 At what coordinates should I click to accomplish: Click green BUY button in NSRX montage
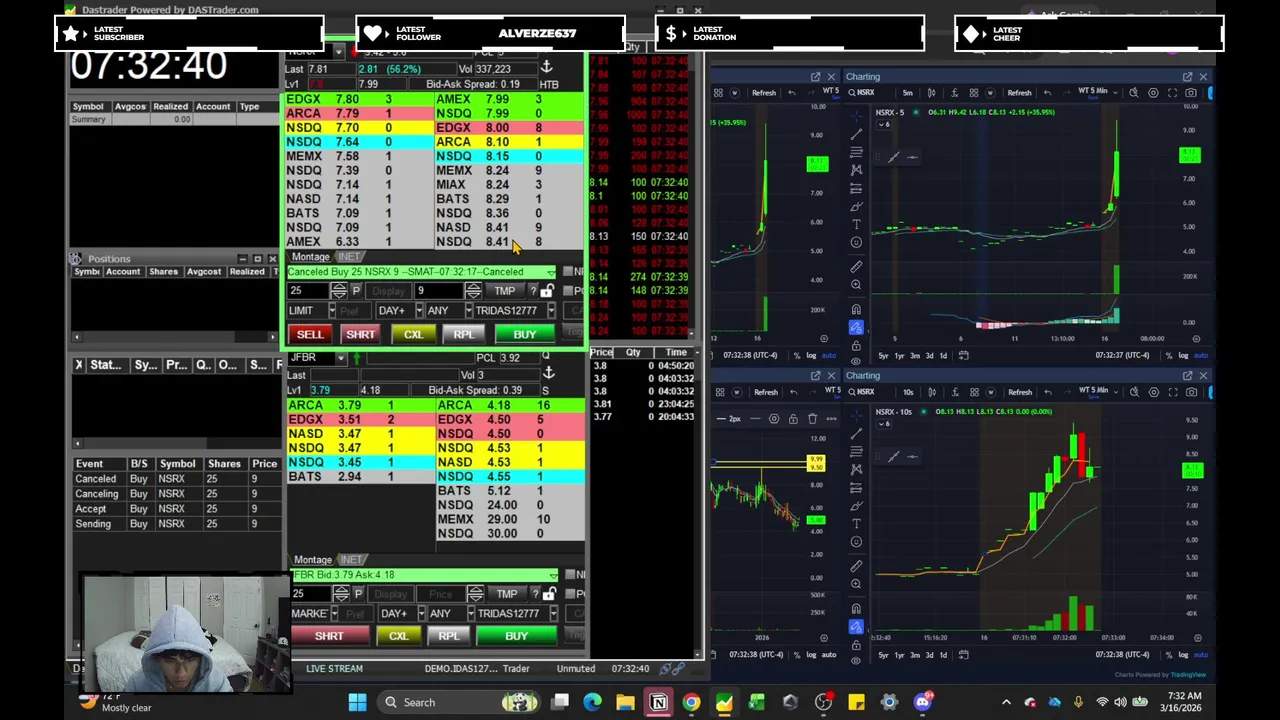525,335
